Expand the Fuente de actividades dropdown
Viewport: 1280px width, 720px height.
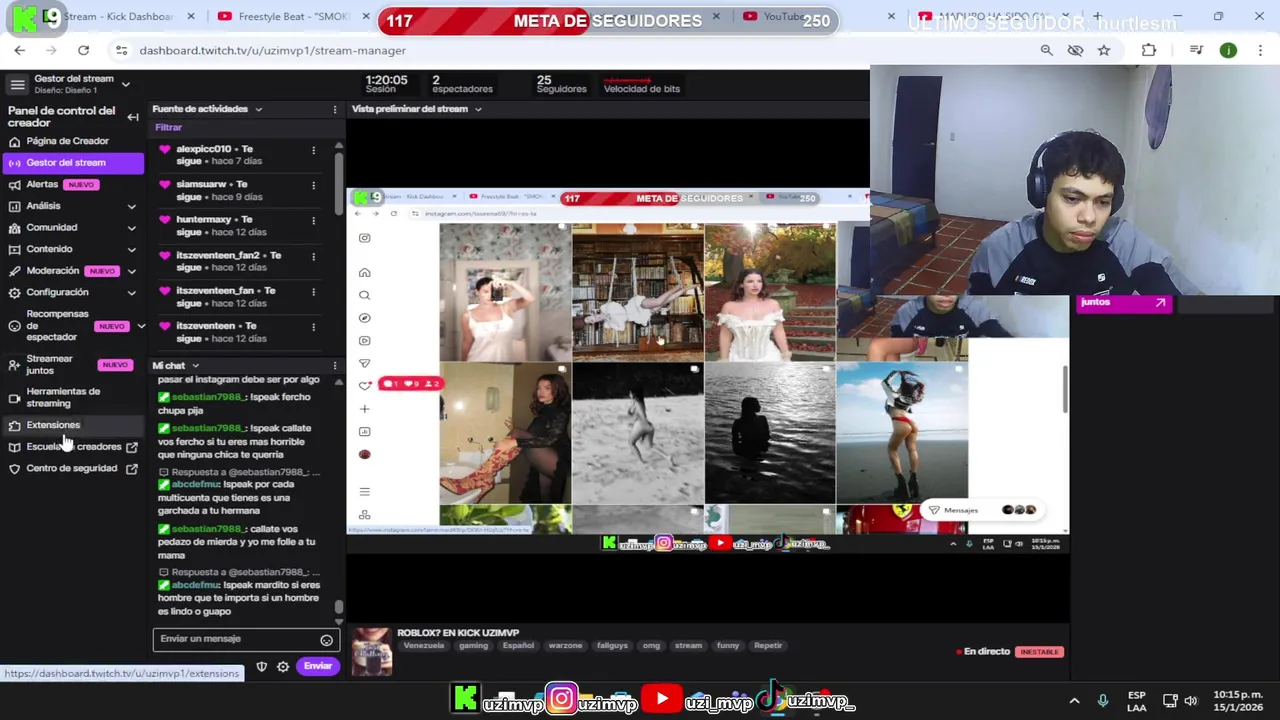coord(258,109)
